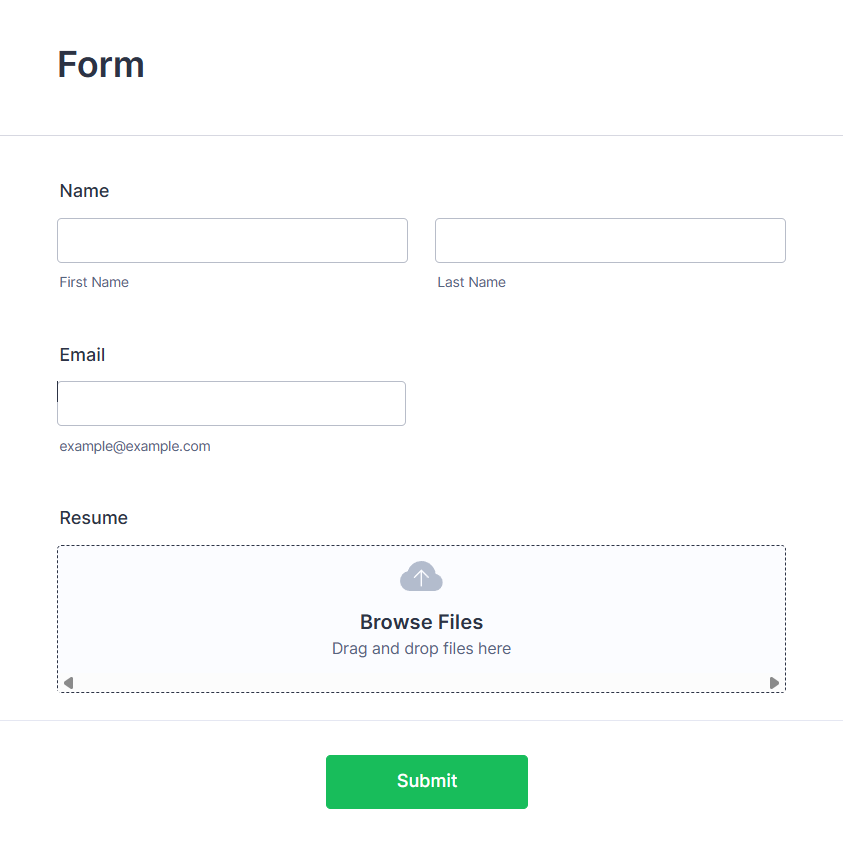The image size is (843, 853).
Task: Click the left arrow in the Resume box
Action: (x=68, y=683)
